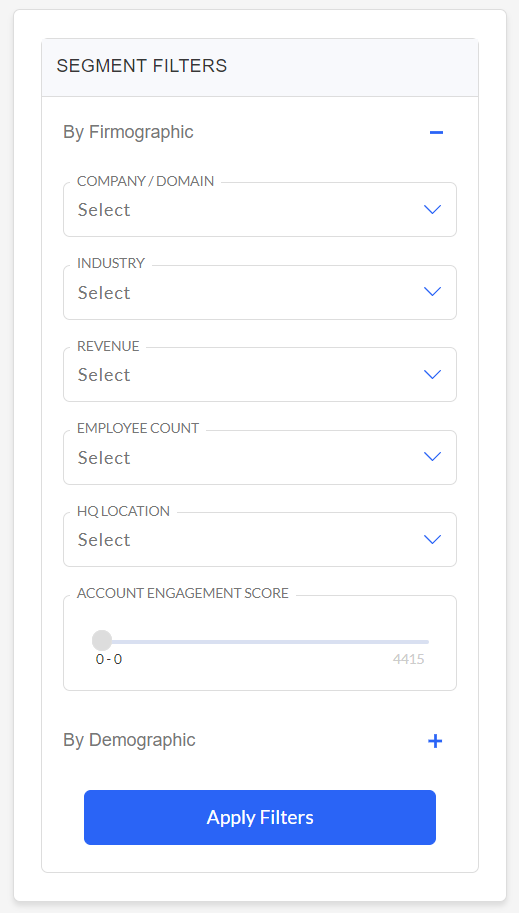
Task: Click the Revenue dropdown chevron arrow
Action: [x=432, y=374]
